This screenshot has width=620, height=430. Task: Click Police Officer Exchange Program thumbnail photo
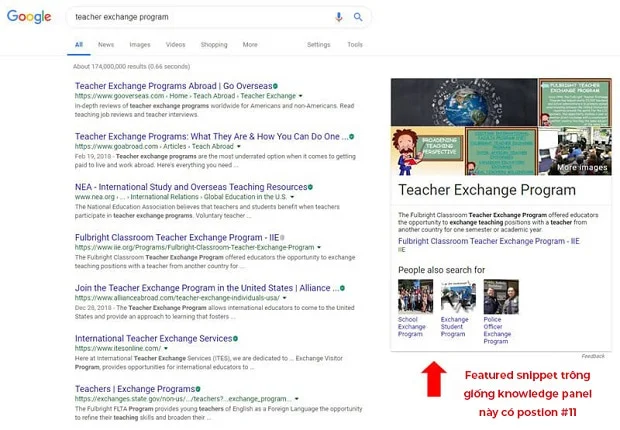pos(501,297)
